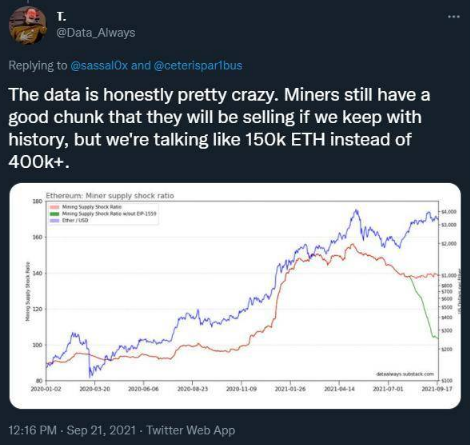Click the display name T.
Image resolution: width=470 pixels, height=445 pixels.
[x=61, y=16]
